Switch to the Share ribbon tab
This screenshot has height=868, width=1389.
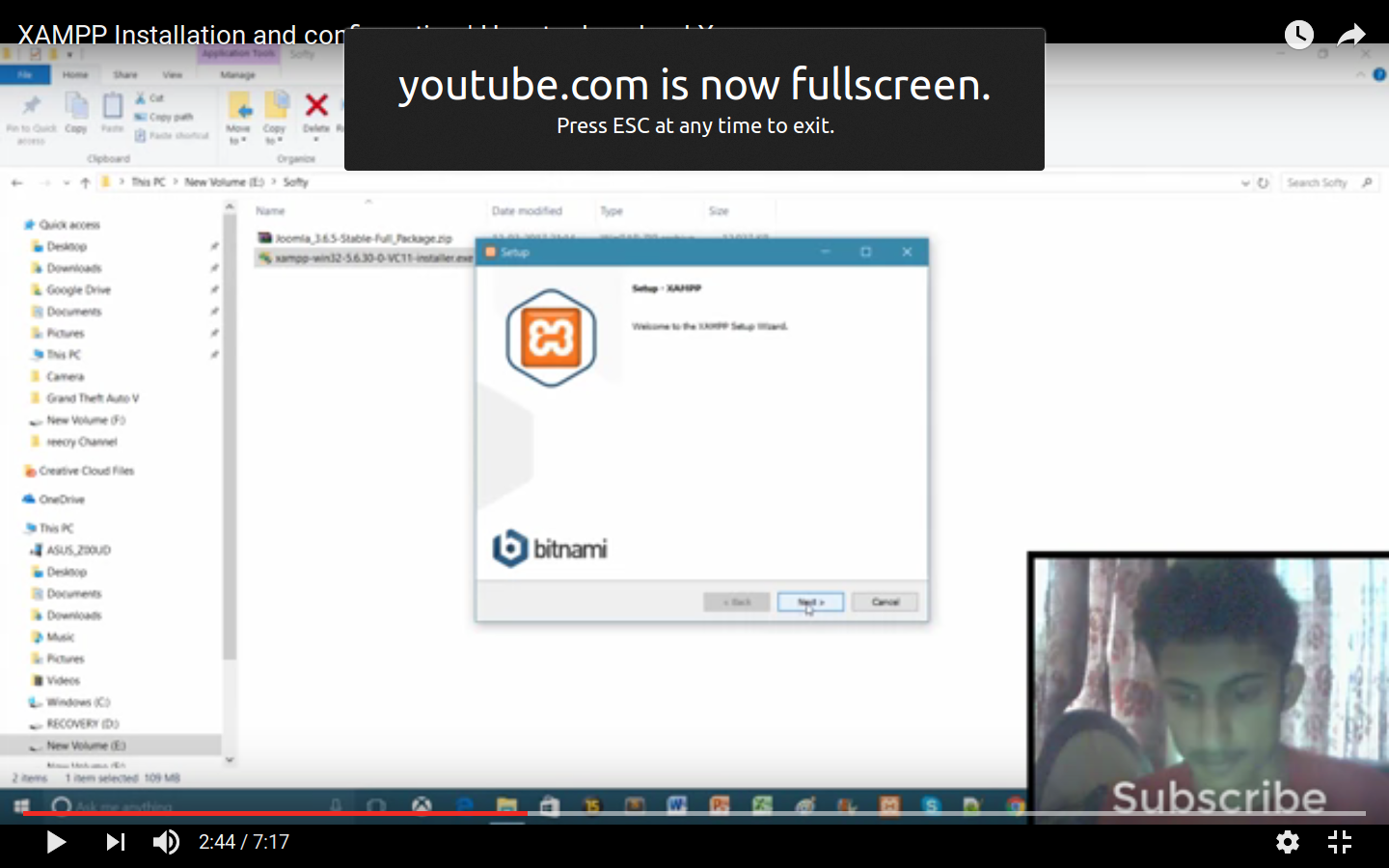[x=125, y=74]
